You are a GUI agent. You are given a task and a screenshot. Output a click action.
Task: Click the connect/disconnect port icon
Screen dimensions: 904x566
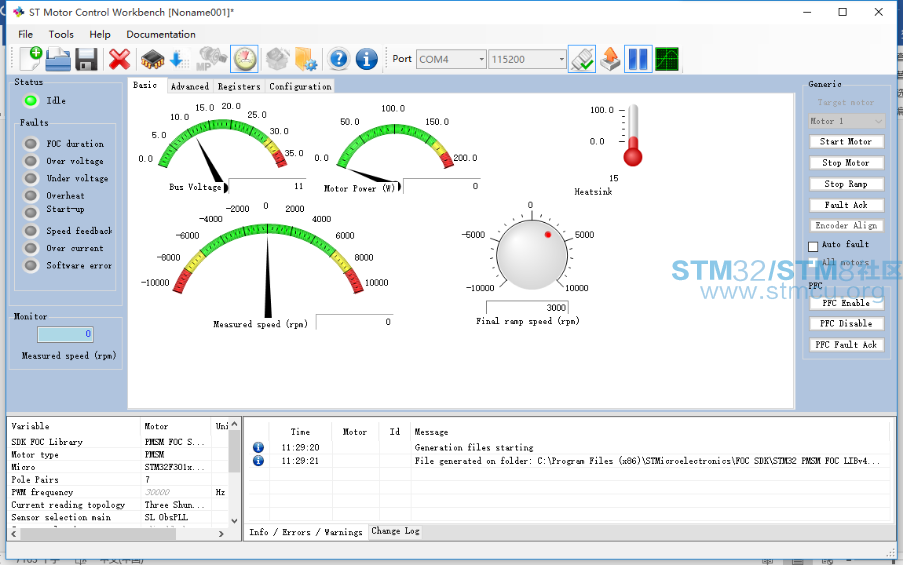coord(582,59)
